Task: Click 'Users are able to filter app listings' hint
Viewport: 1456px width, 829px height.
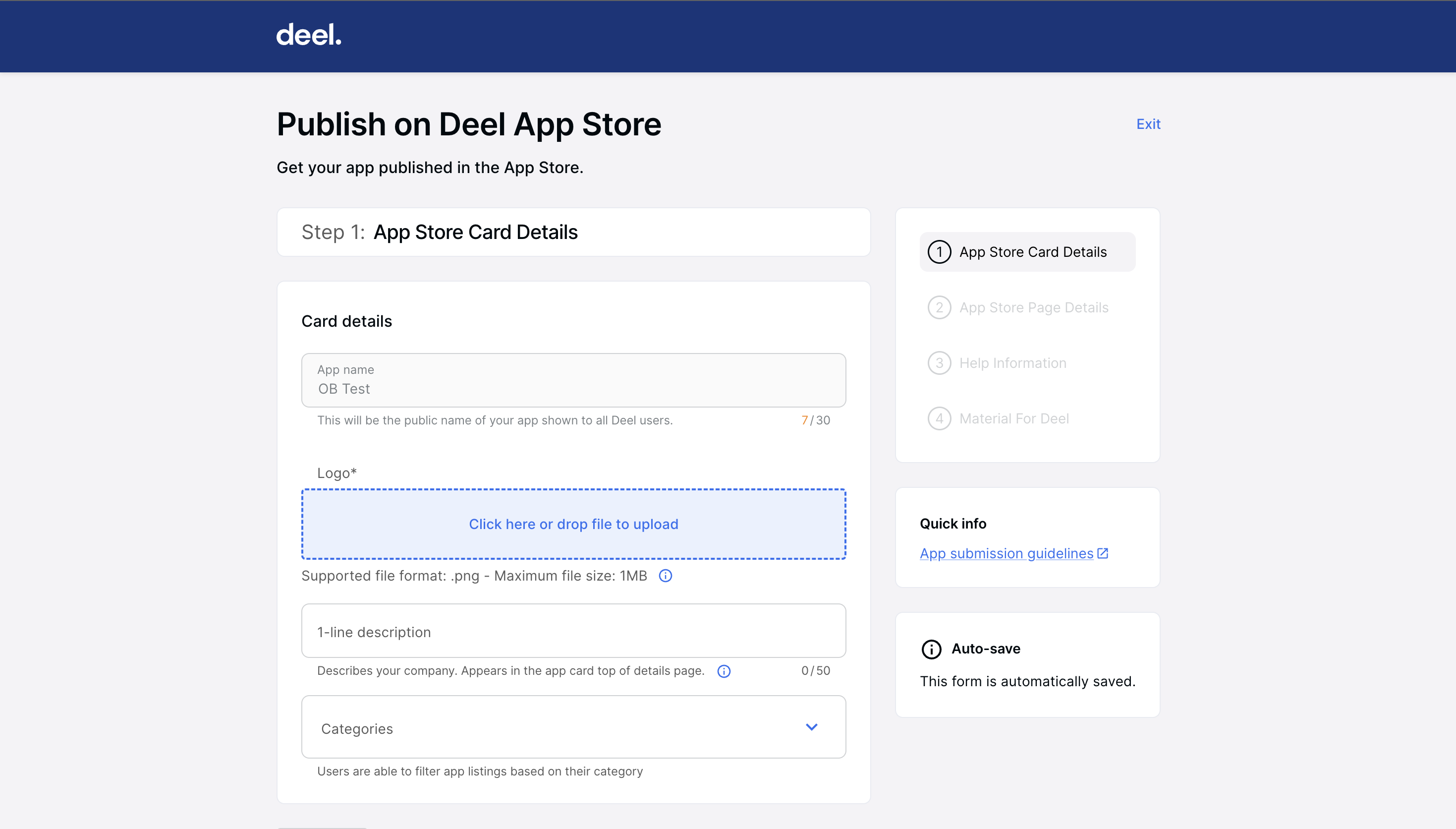Action: [480, 771]
